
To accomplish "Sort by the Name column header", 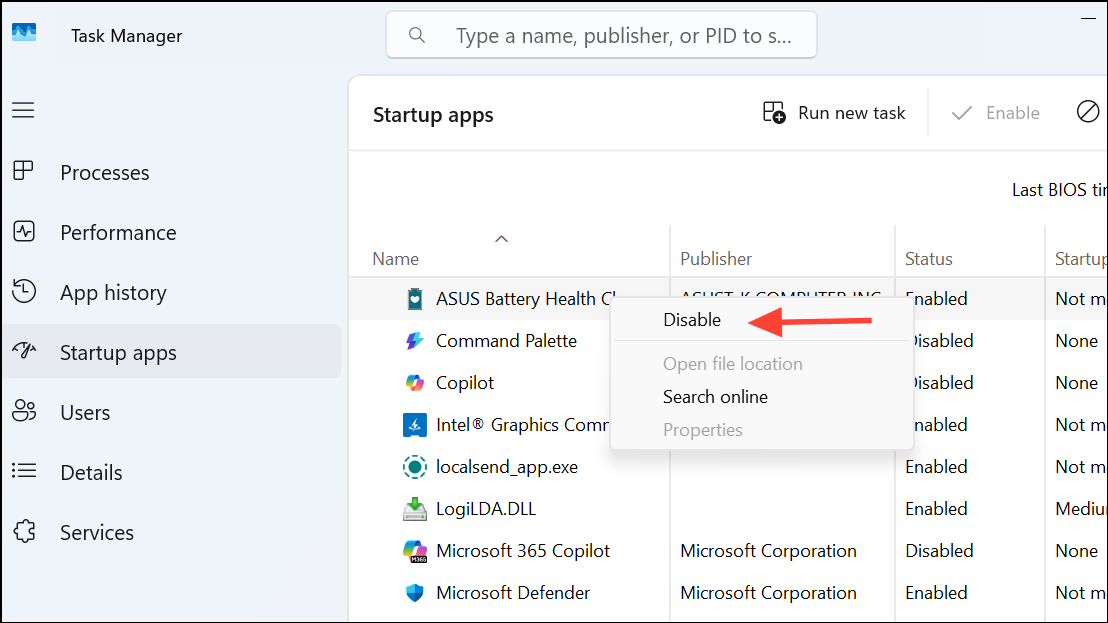I will point(396,259).
